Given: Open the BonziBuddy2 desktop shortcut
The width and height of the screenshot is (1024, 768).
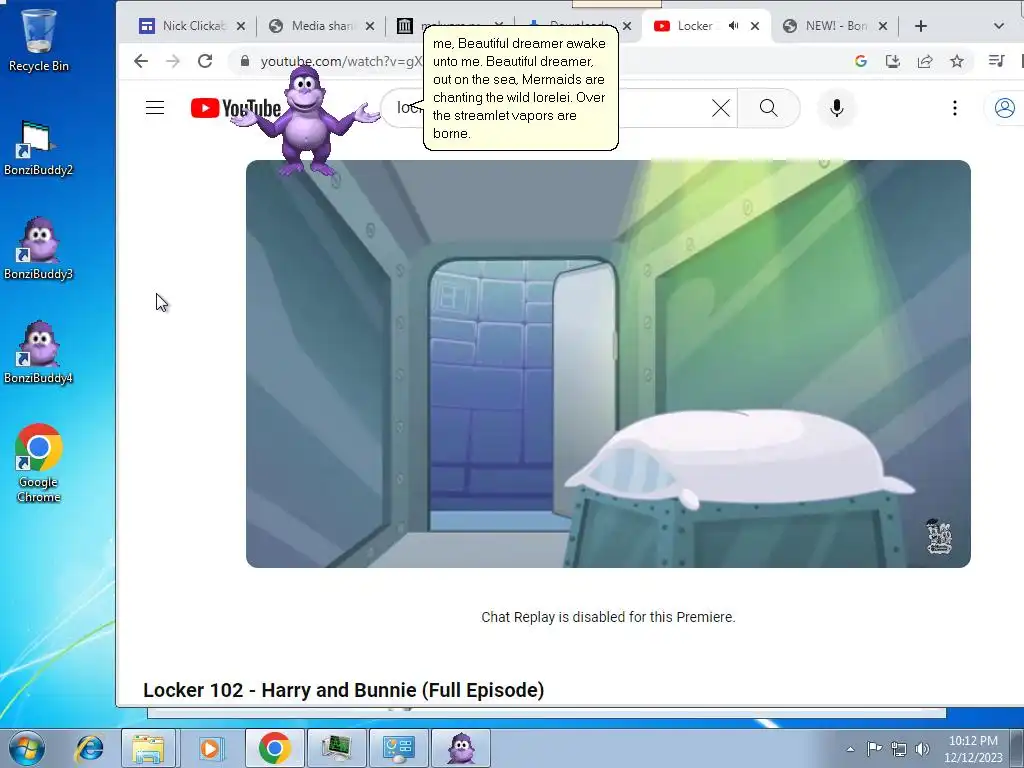Looking at the screenshot, I should 38,149.
